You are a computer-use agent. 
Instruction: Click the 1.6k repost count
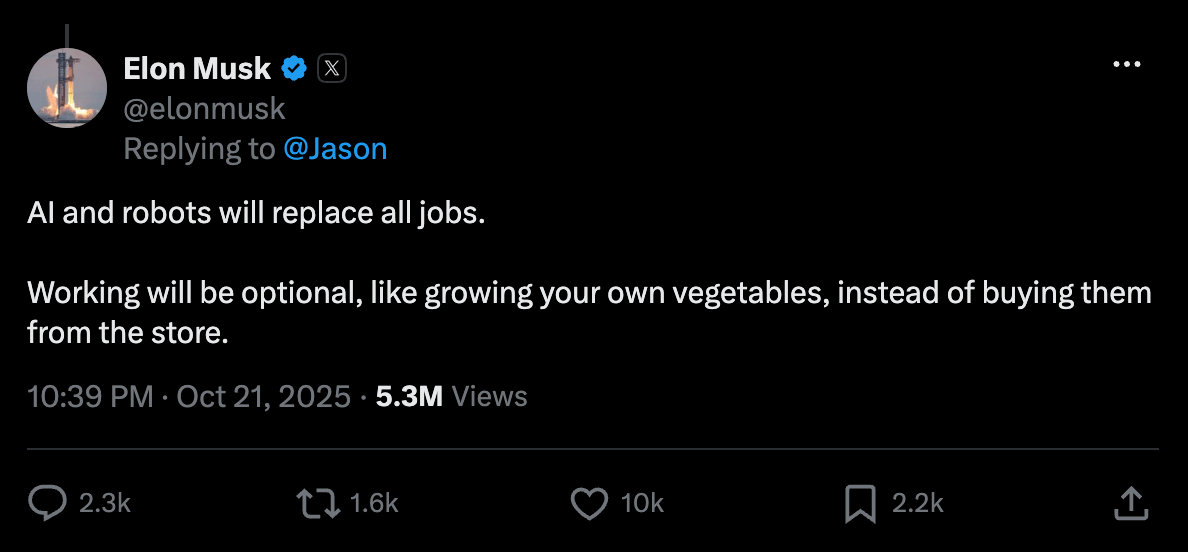click(x=374, y=504)
